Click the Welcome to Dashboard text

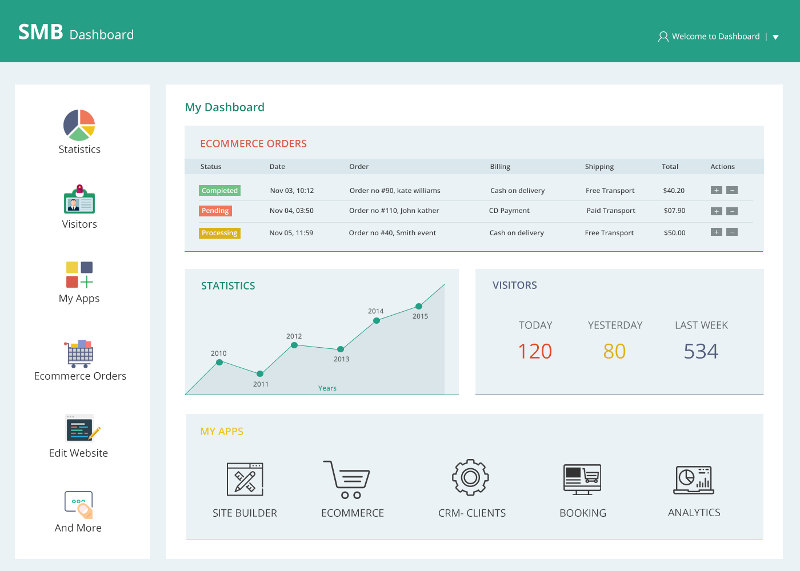[x=715, y=36]
